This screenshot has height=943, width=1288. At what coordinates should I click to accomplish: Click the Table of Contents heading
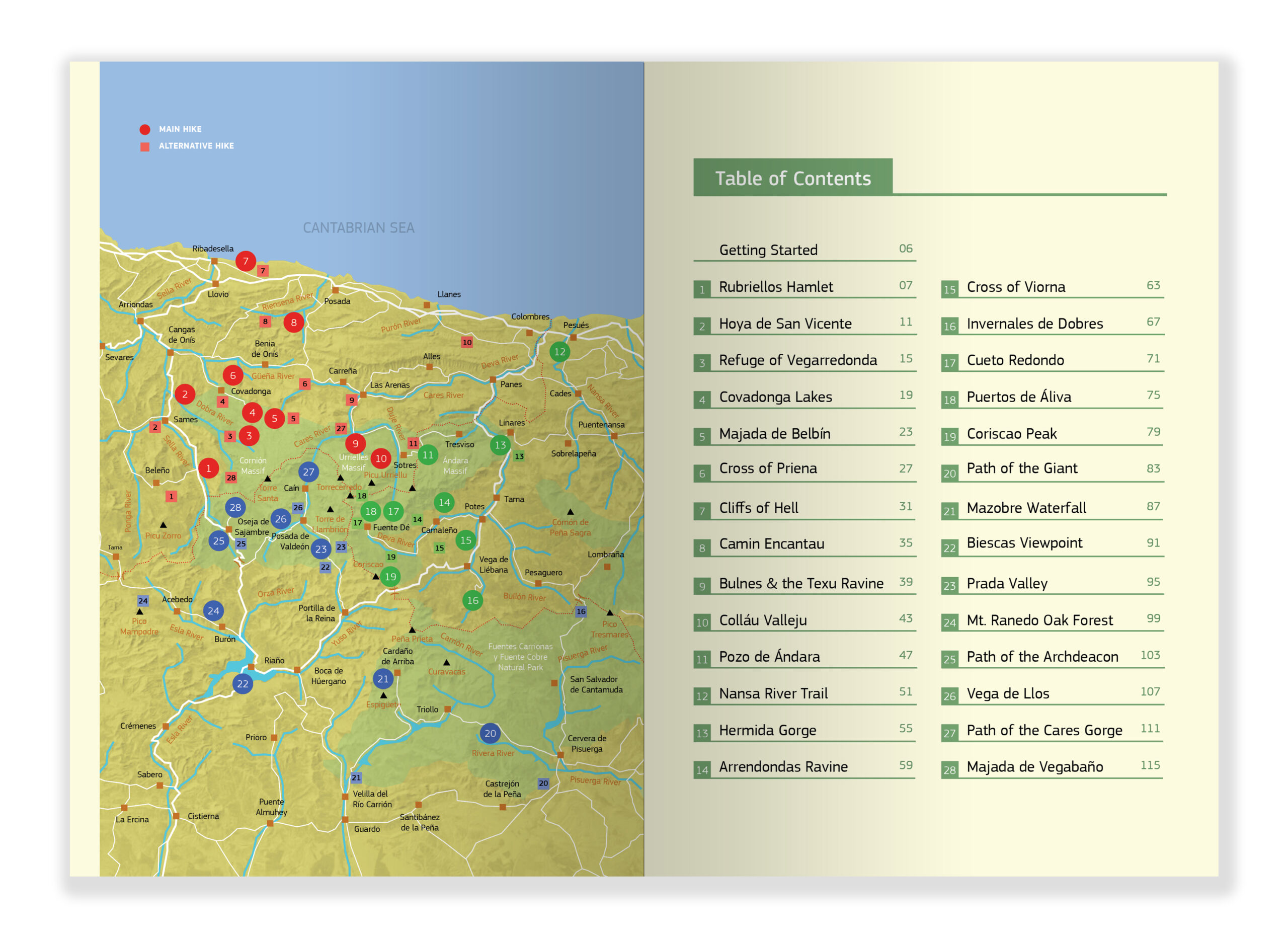click(x=793, y=179)
